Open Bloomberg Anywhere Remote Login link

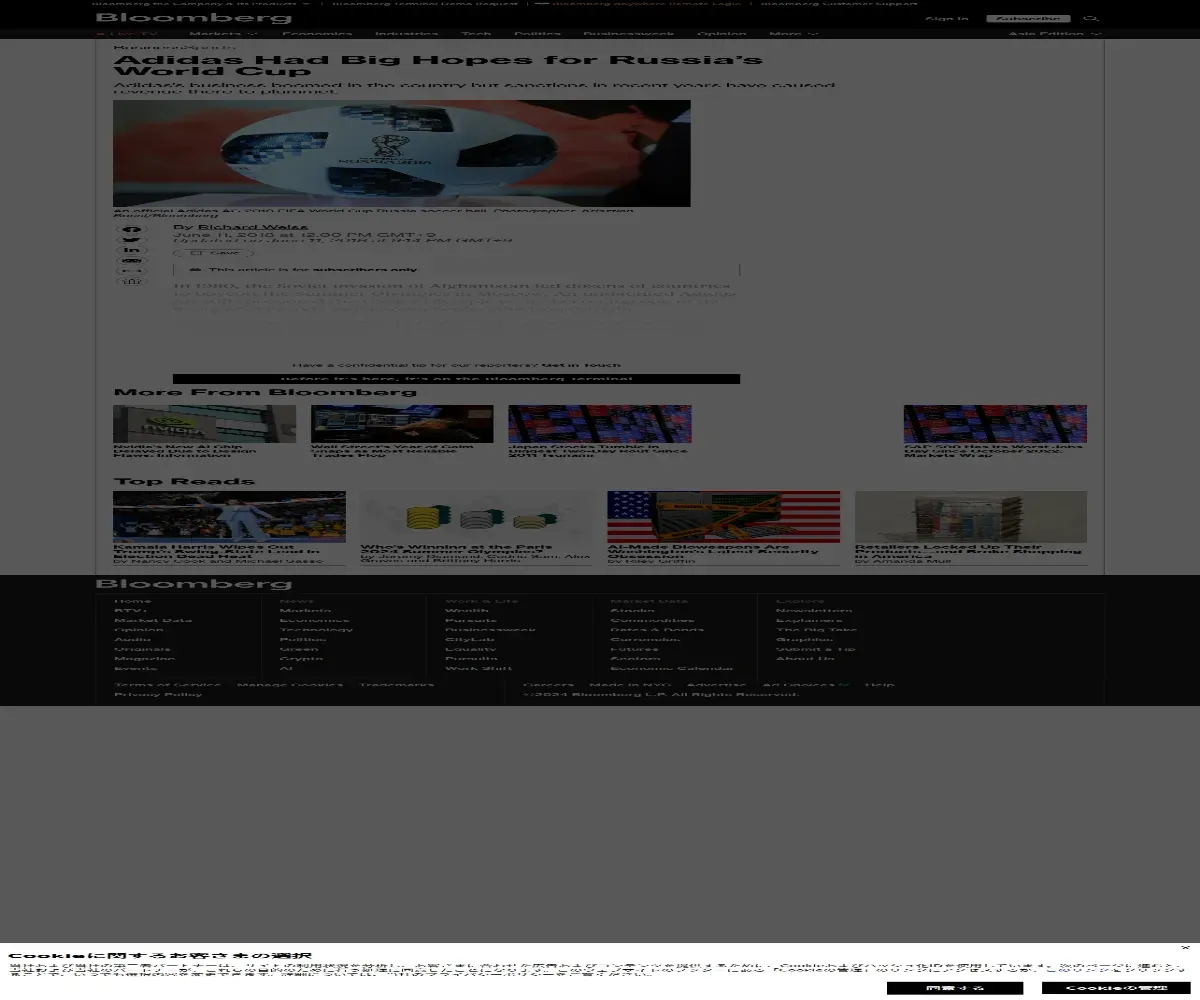(638, 3)
